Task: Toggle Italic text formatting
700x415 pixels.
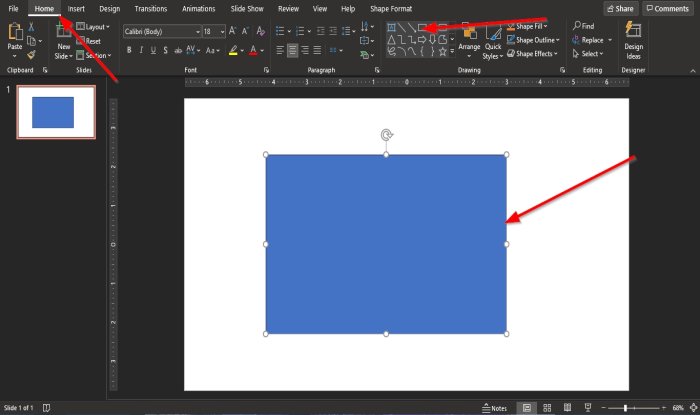Action: (x=142, y=50)
